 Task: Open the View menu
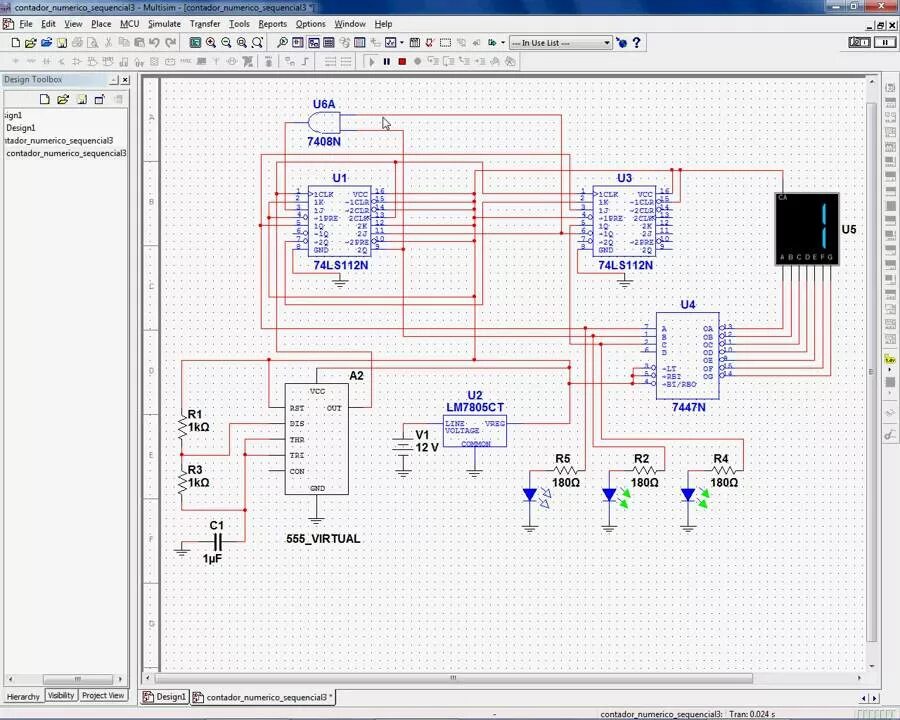73,24
